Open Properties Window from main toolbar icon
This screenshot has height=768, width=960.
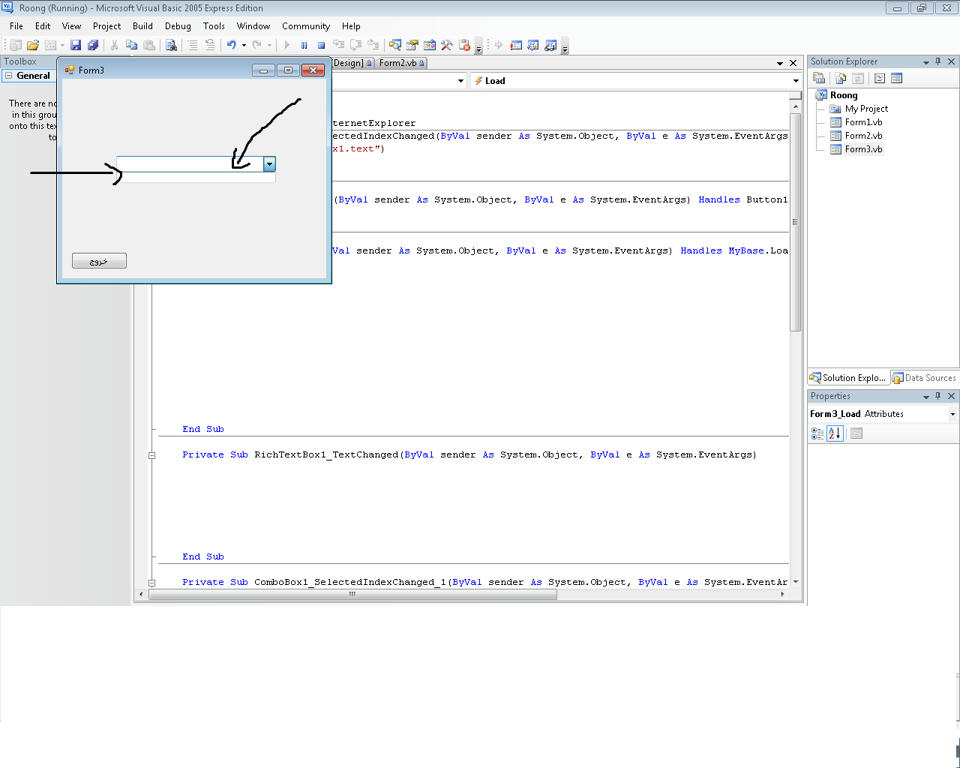click(x=412, y=45)
